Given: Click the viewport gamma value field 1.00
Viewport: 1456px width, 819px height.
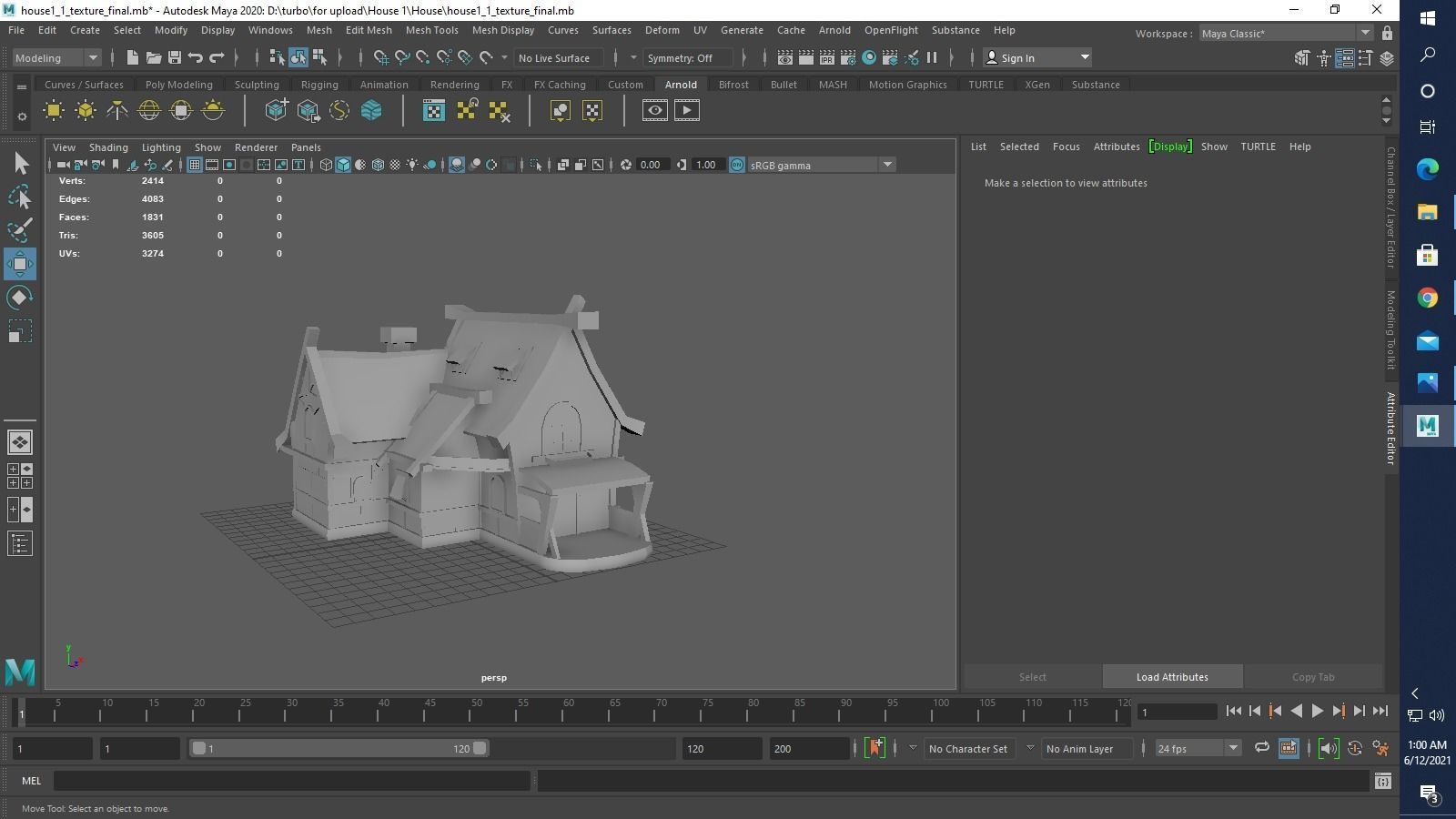Looking at the screenshot, I should (x=706, y=165).
